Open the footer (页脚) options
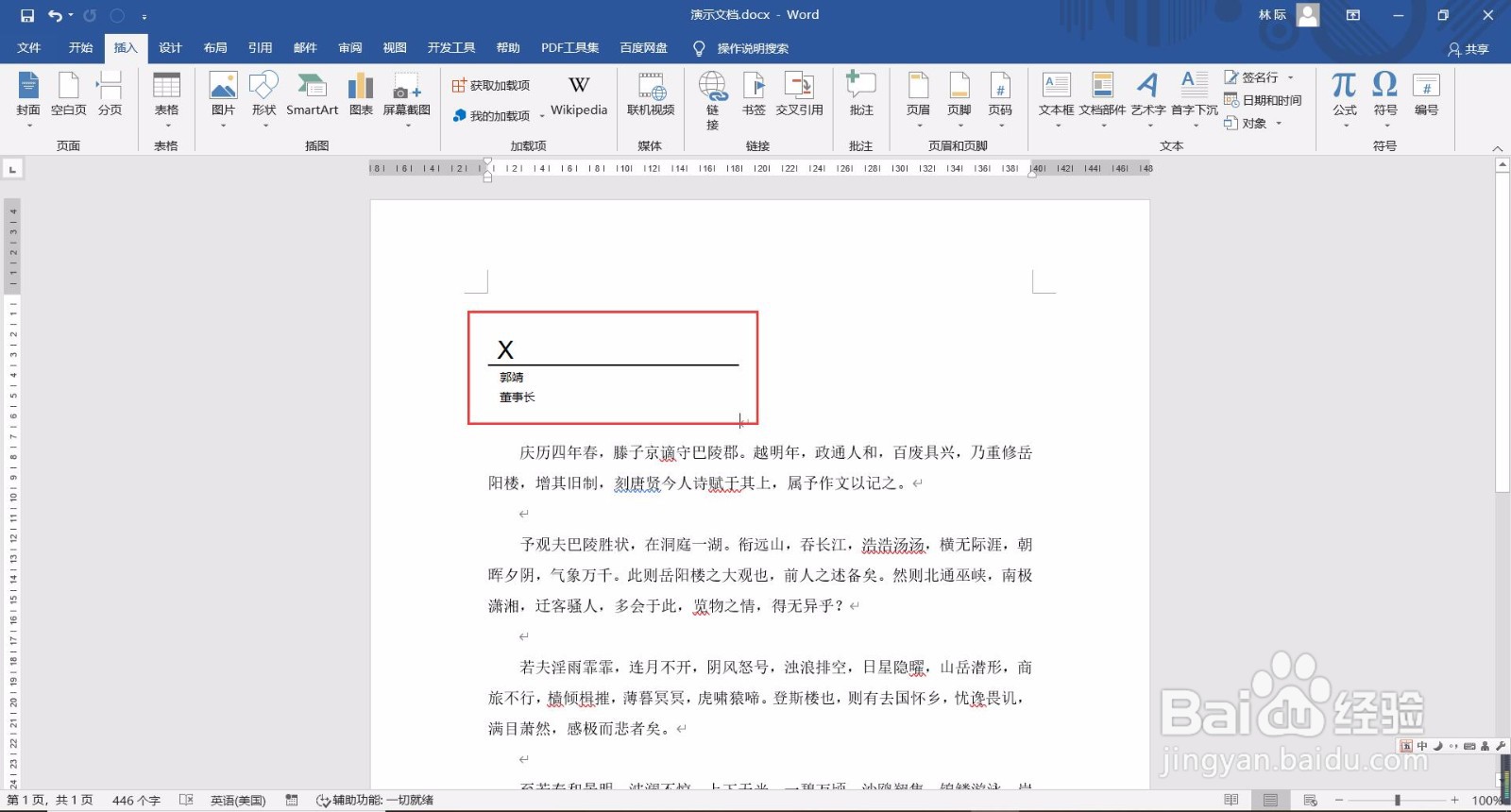The height and width of the screenshot is (812, 1511). point(959,99)
